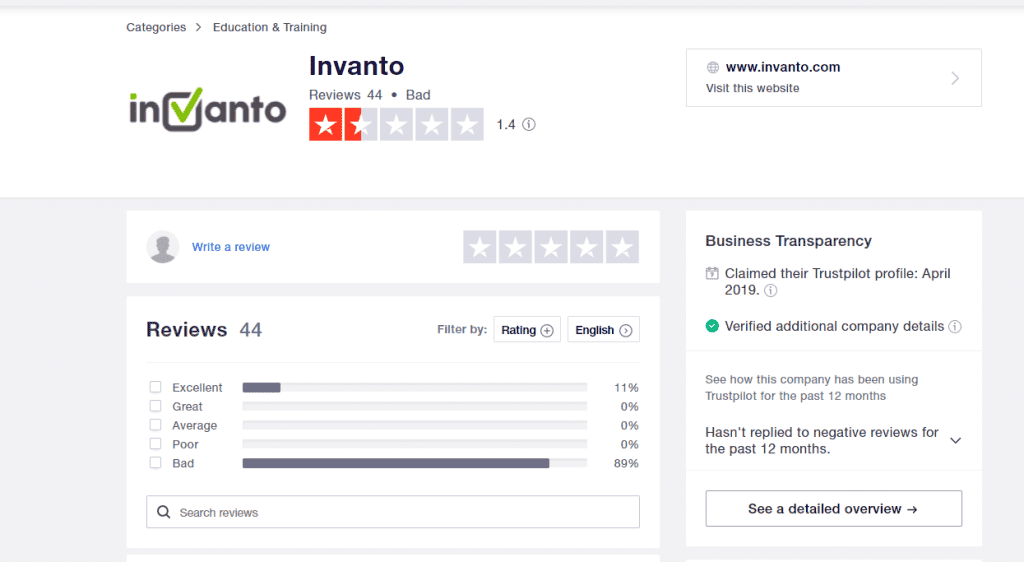The width and height of the screenshot is (1024, 562).
Task: Rate one star in write review box
Action: pos(480,247)
